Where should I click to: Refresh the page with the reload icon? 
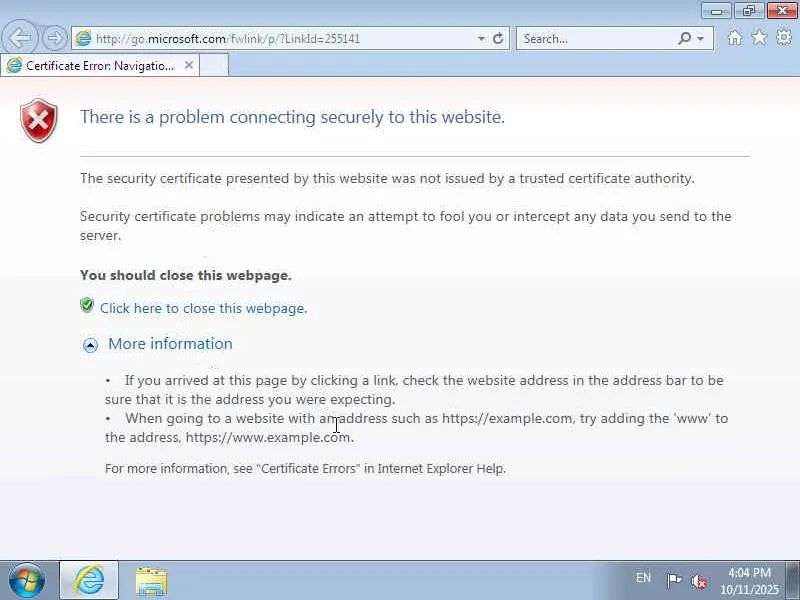pyautogui.click(x=498, y=39)
